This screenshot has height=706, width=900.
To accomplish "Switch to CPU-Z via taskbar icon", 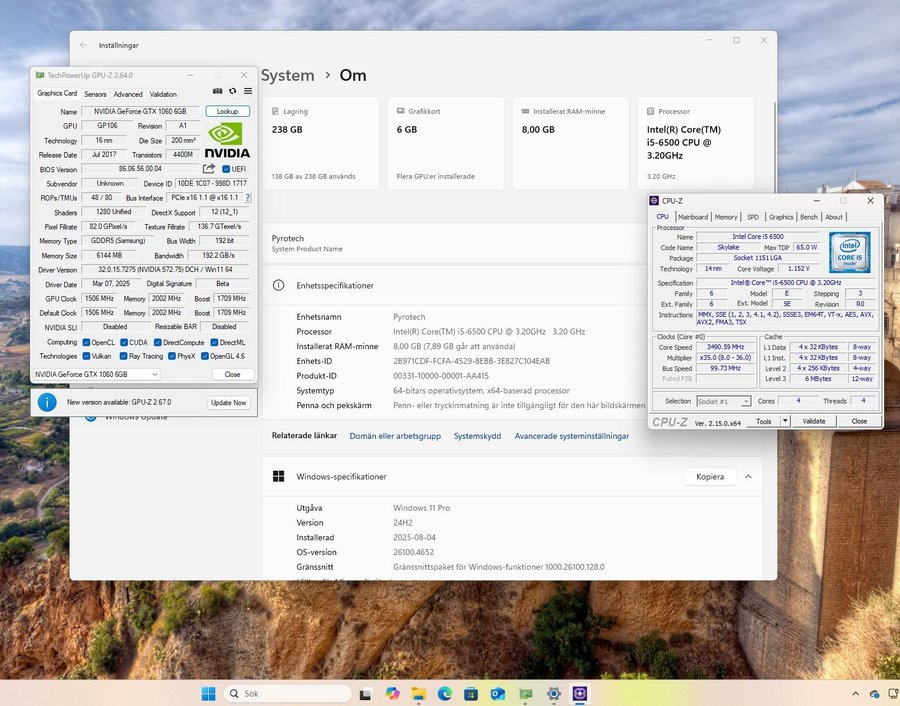I will [580, 694].
